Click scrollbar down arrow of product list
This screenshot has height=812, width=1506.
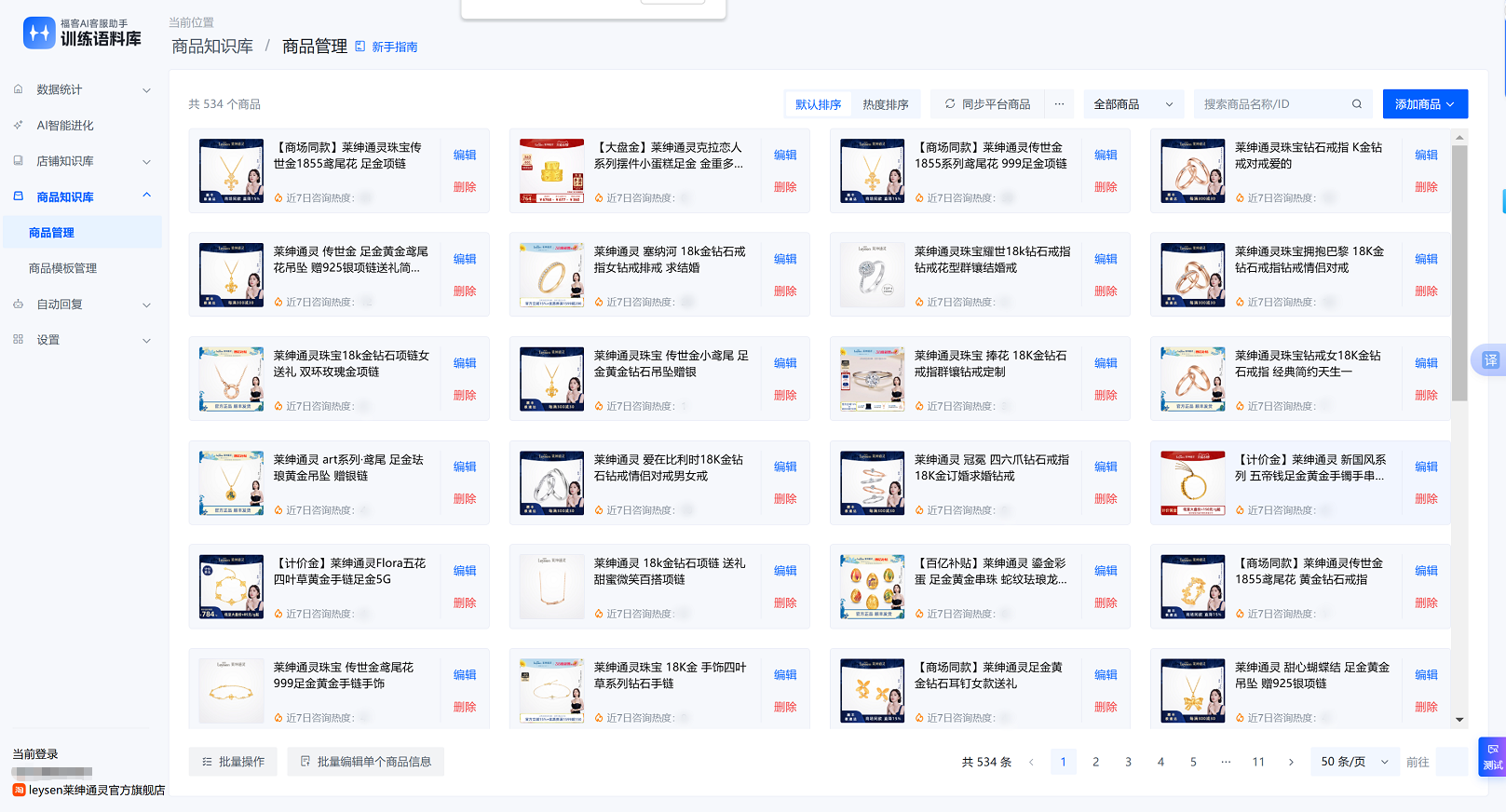click(1459, 720)
